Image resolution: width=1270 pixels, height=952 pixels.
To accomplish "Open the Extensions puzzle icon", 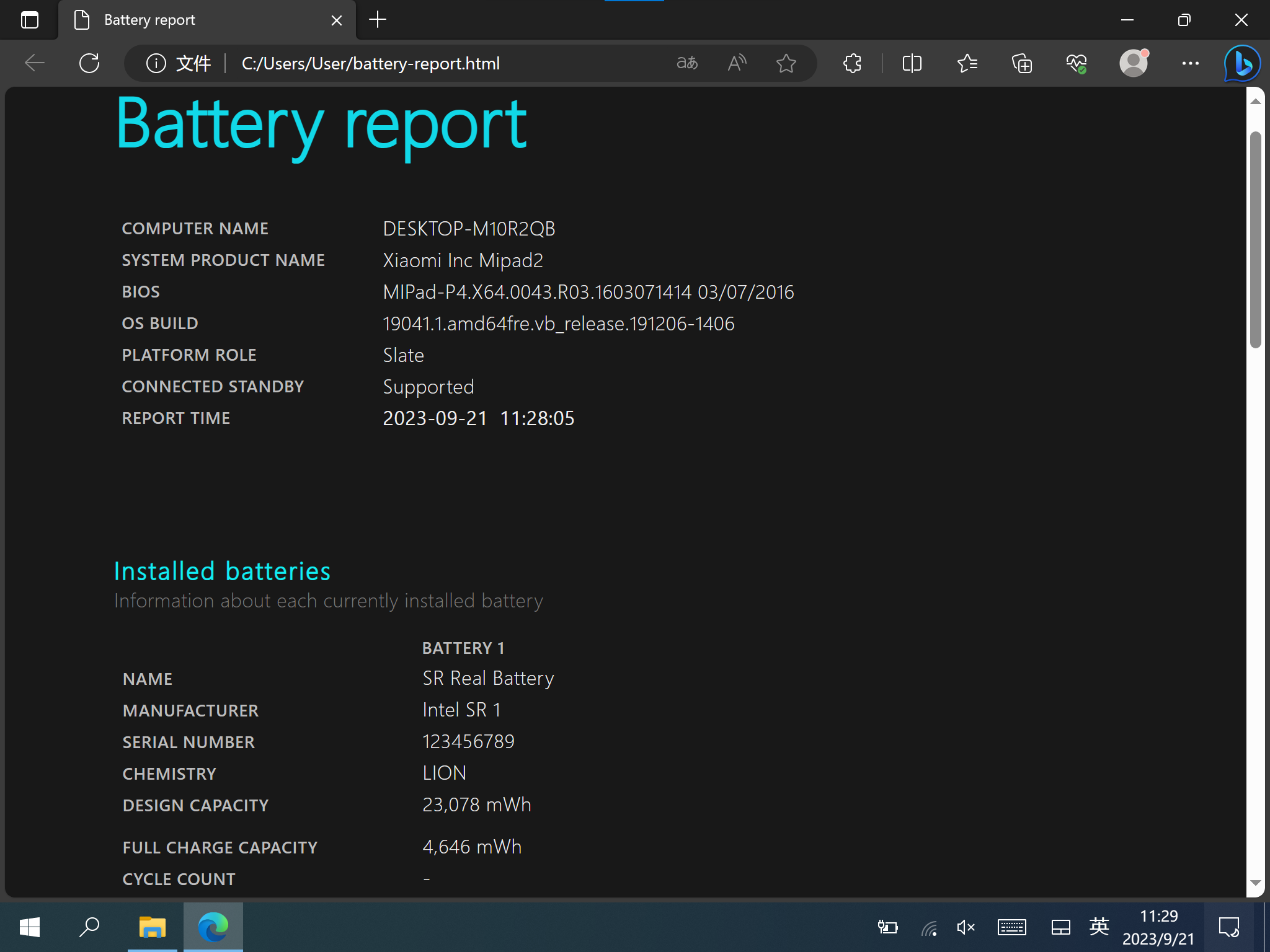I will [852, 63].
